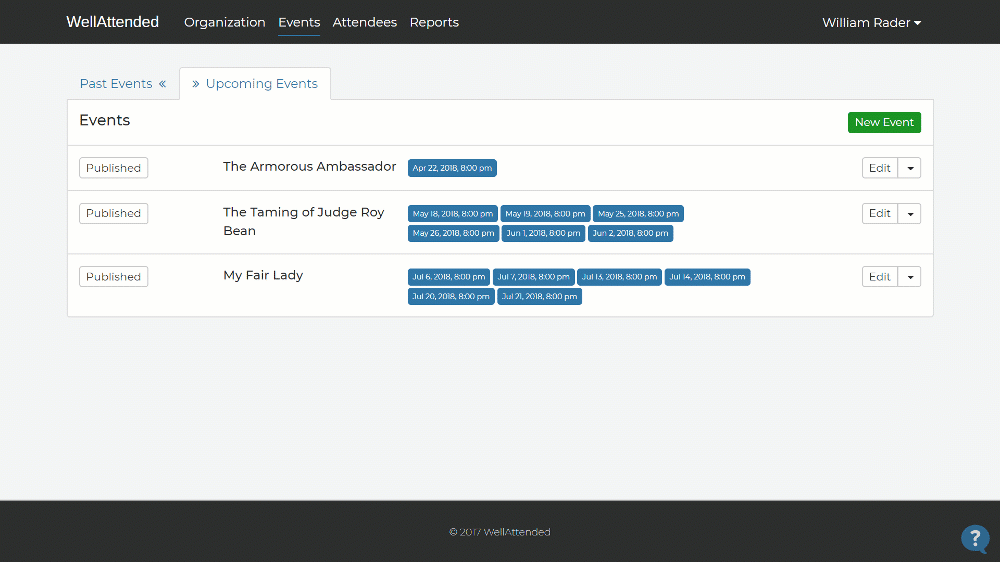Viewport: 1000px width, 562px height.
Task: Open the Organization menu
Action: point(224,22)
